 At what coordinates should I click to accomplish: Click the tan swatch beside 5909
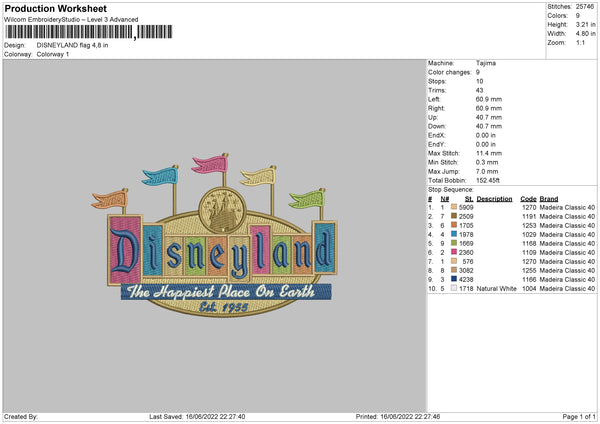click(454, 207)
